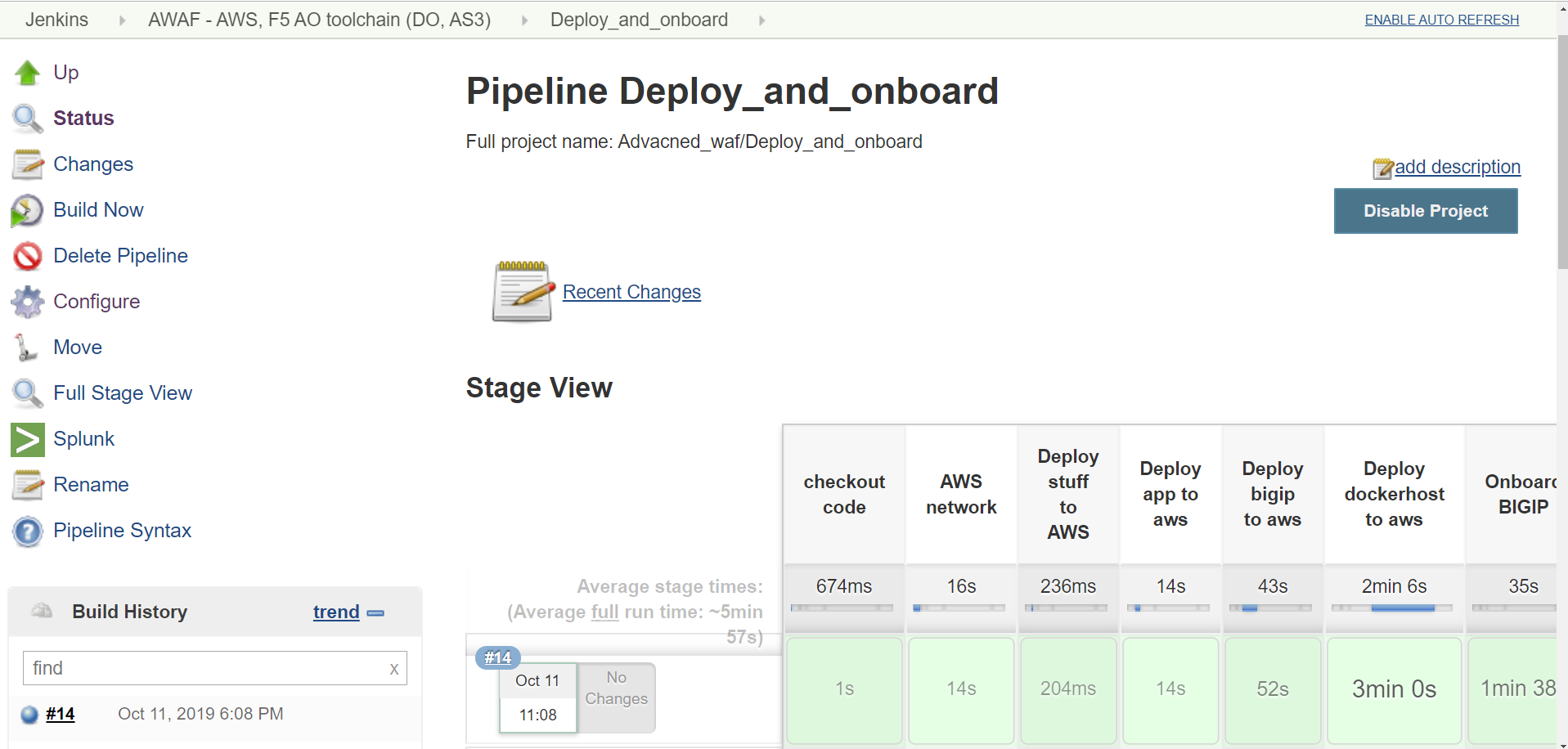This screenshot has width=1568, height=749.
Task: Expand the AWAF folder breadcrumb arrow
Action: 524,20
